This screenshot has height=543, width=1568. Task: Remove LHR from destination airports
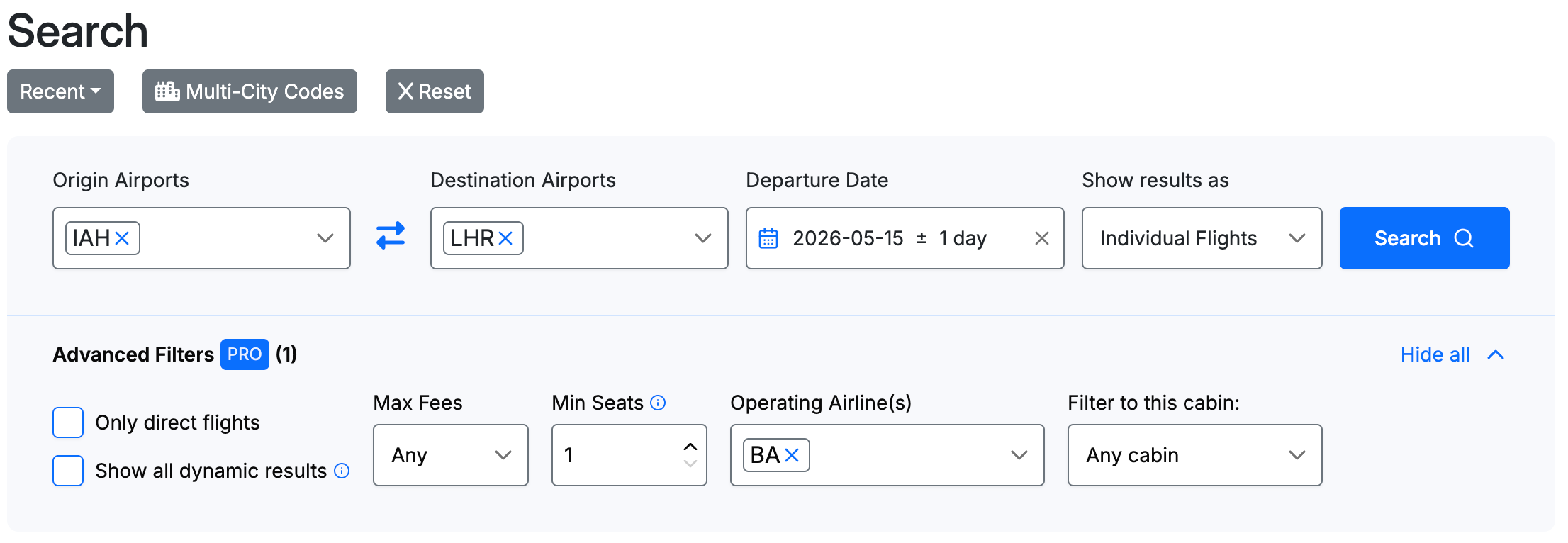click(505, 238)
